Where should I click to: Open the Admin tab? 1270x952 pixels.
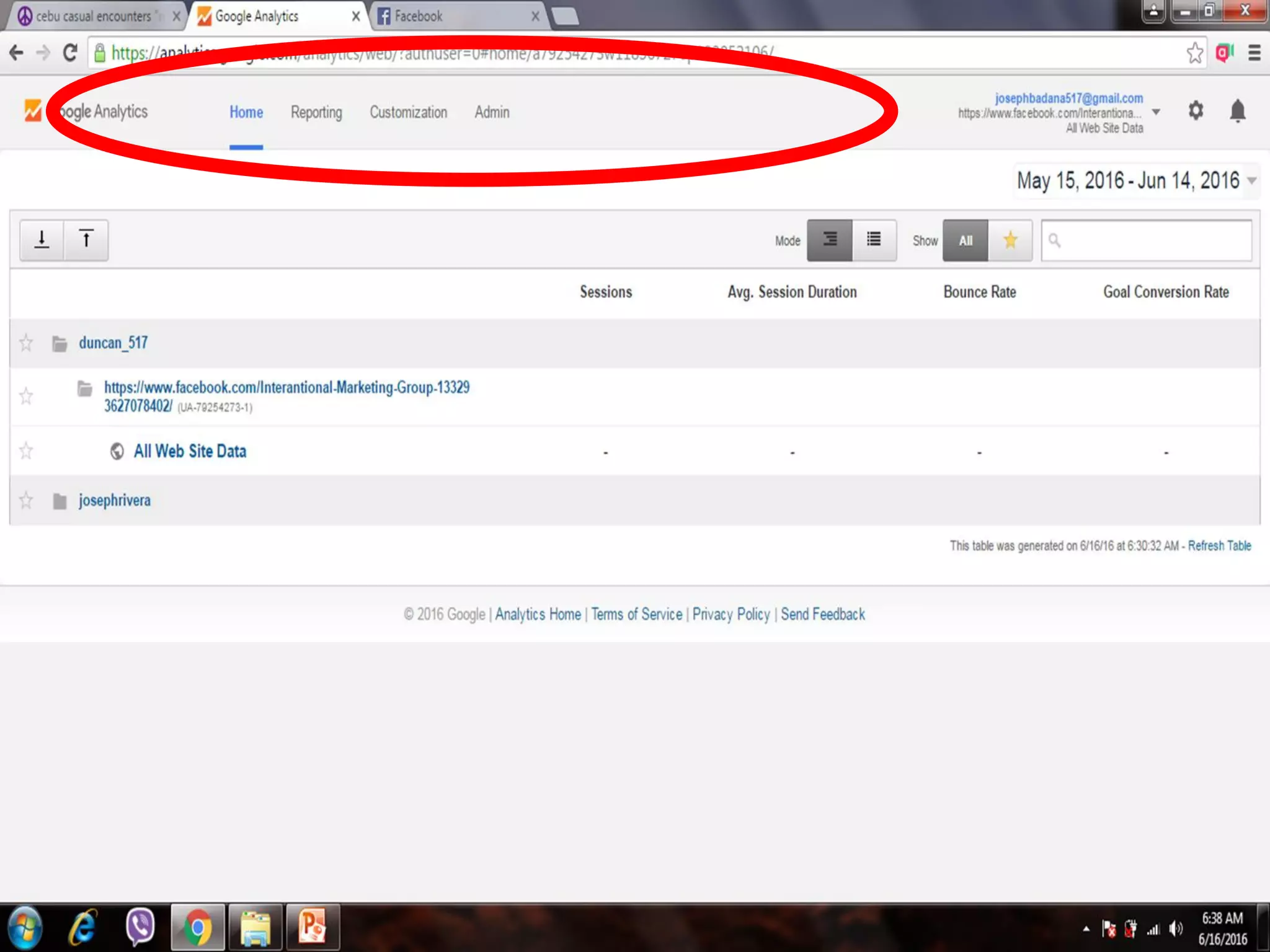492,112
